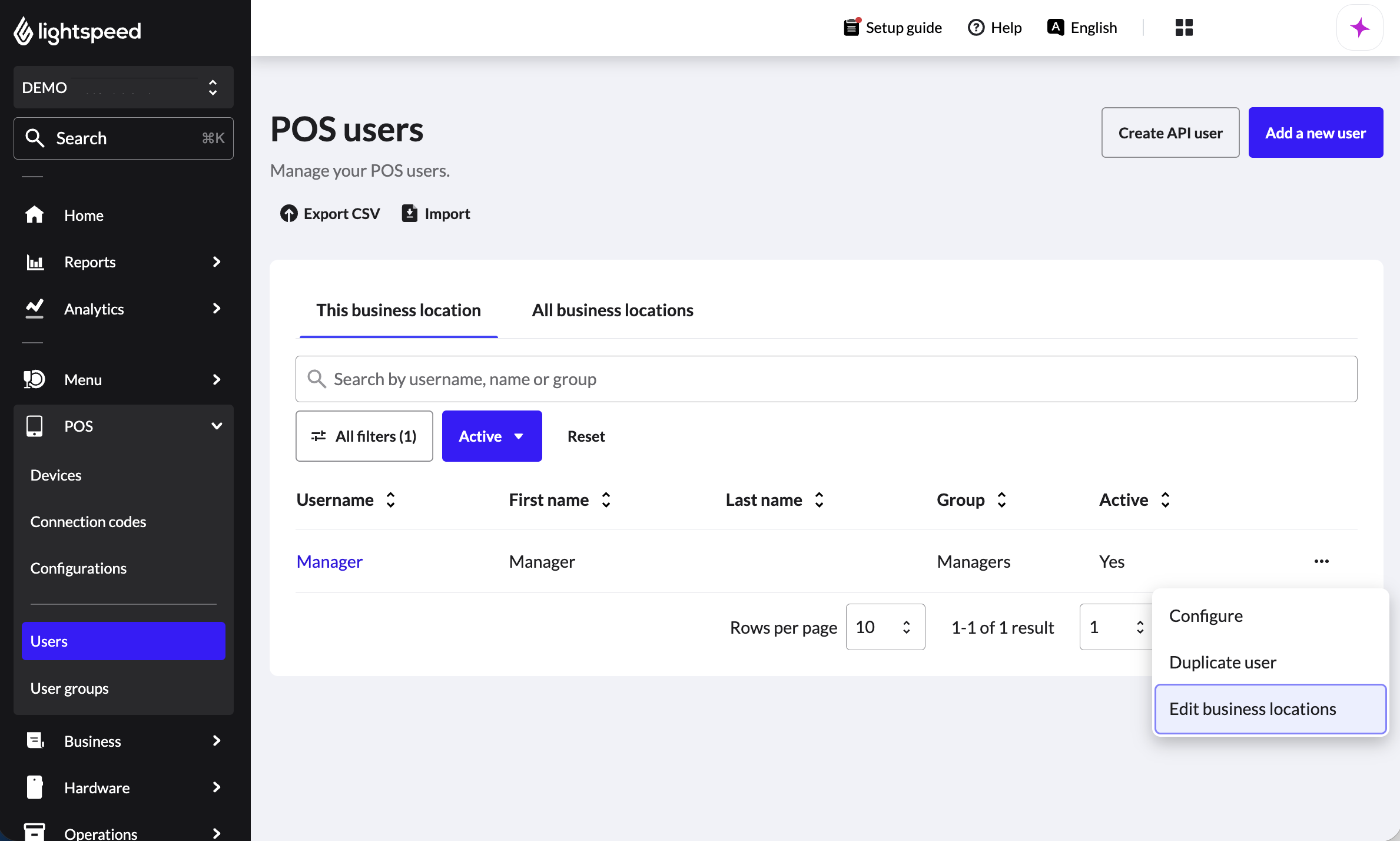Open the Manager username link

point(330,561)
